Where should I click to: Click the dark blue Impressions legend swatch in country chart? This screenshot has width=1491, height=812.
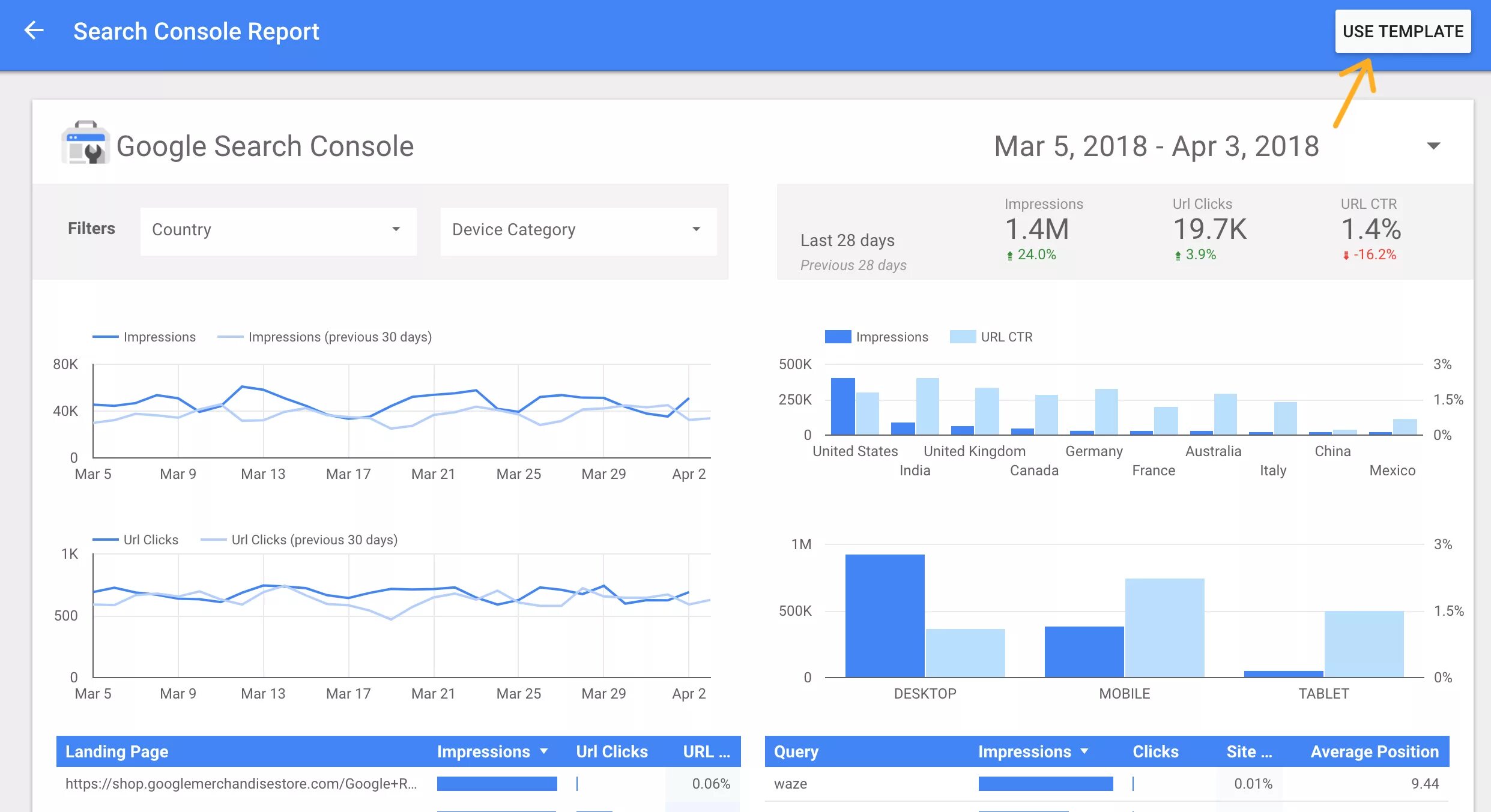(x=838, y=337)
